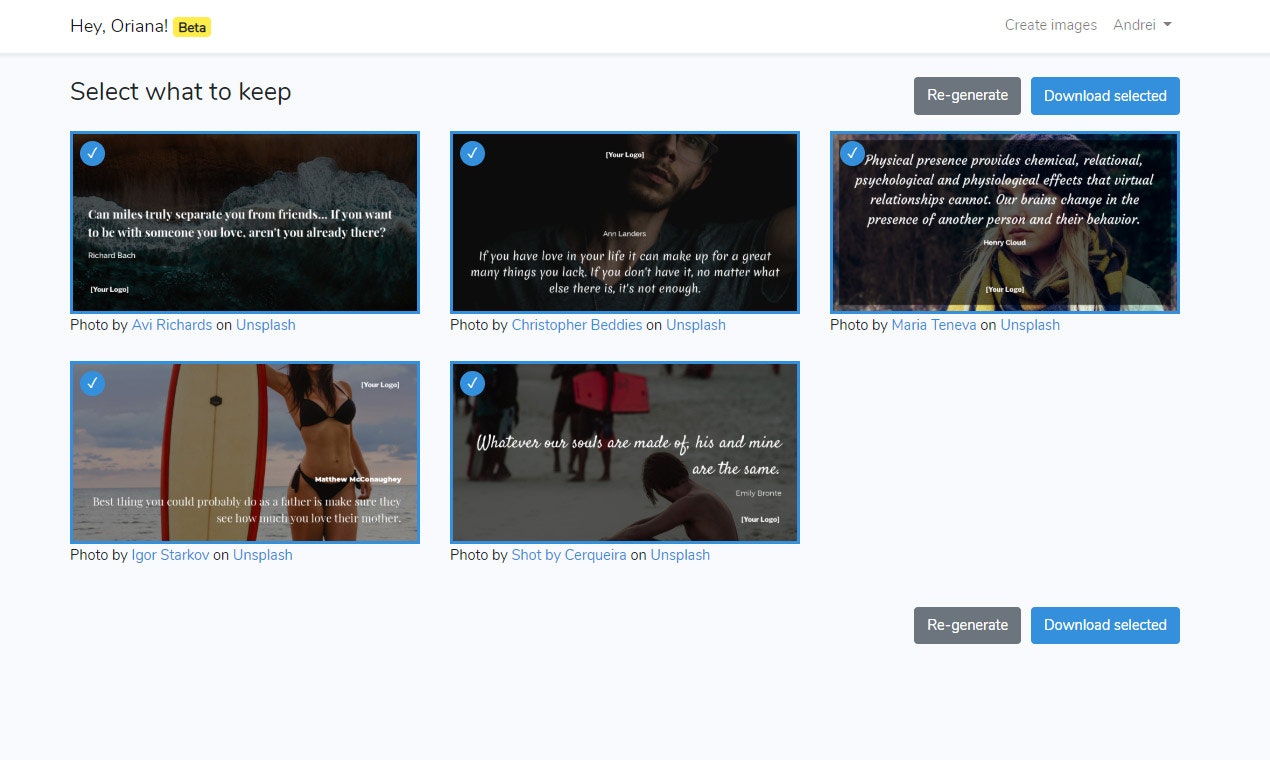Uncheck the Henry Cloud quote image checkmark

852,153
